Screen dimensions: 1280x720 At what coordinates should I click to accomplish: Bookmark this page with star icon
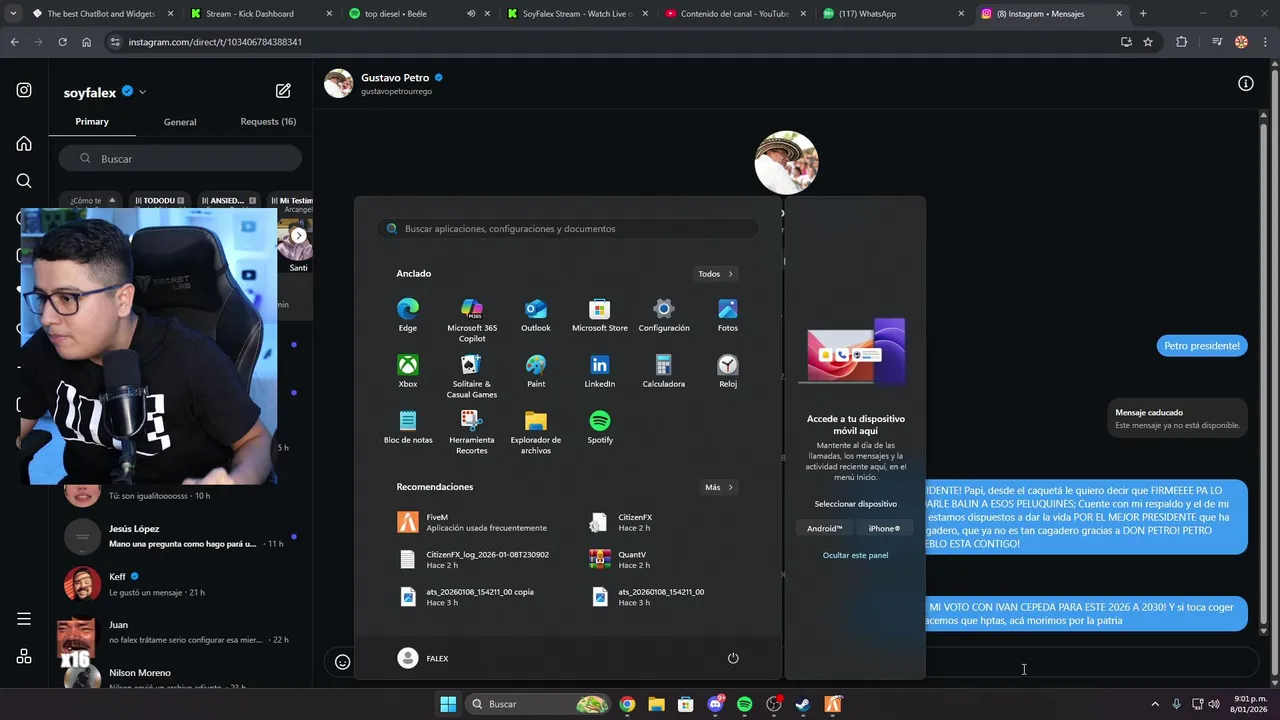[x=1148, y=42]
